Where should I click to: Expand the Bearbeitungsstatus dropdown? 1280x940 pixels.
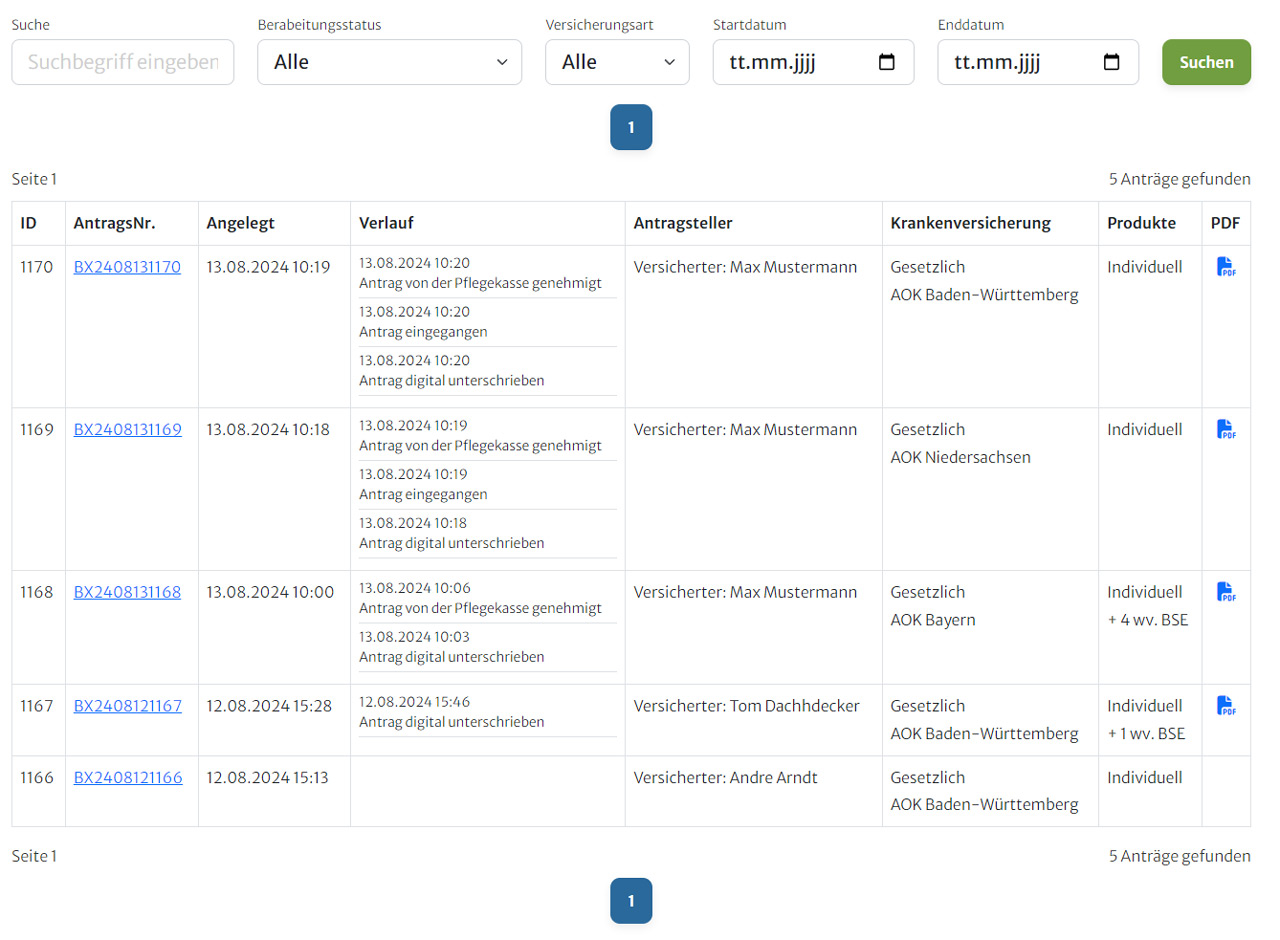tap(389, 62)
